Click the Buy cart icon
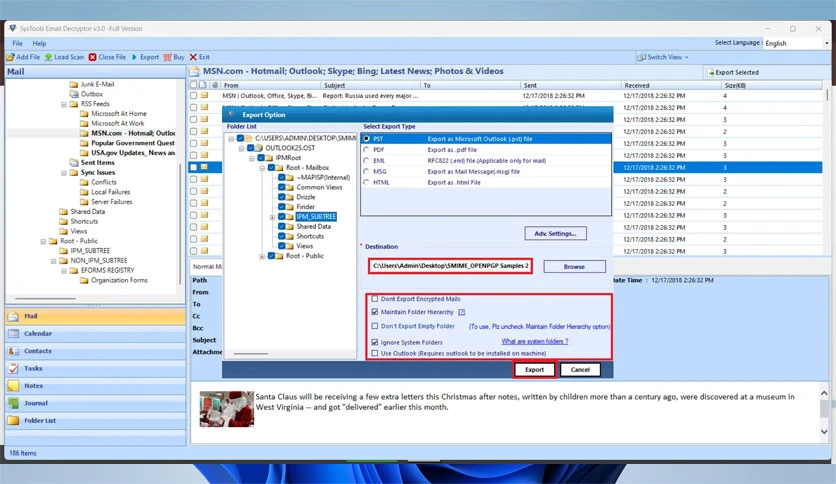Viewport: 836px width, 484px height. click(167, 57)
